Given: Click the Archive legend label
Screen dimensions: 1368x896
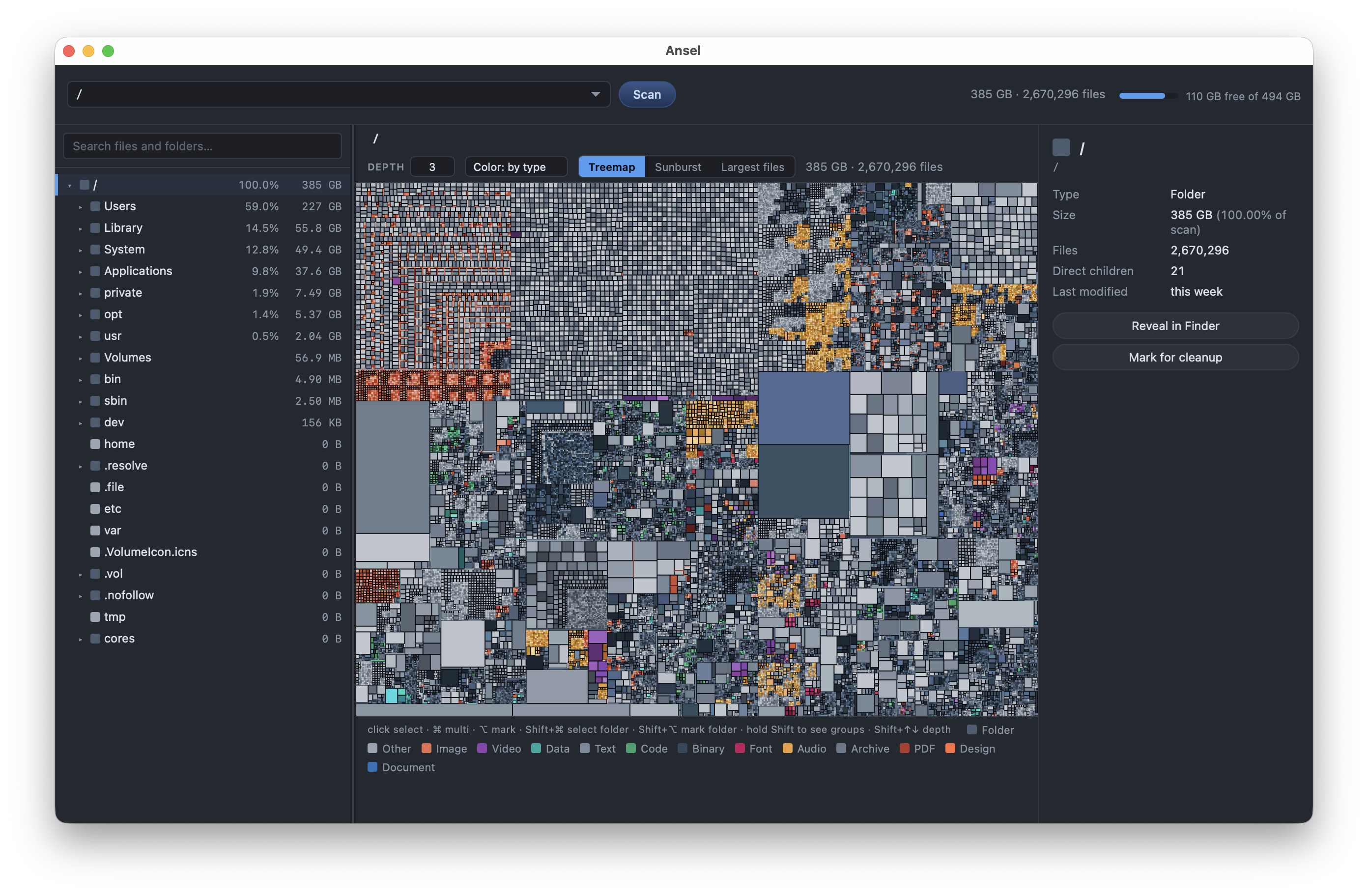Looking at the screenshot, I should (x=870, y=749).
